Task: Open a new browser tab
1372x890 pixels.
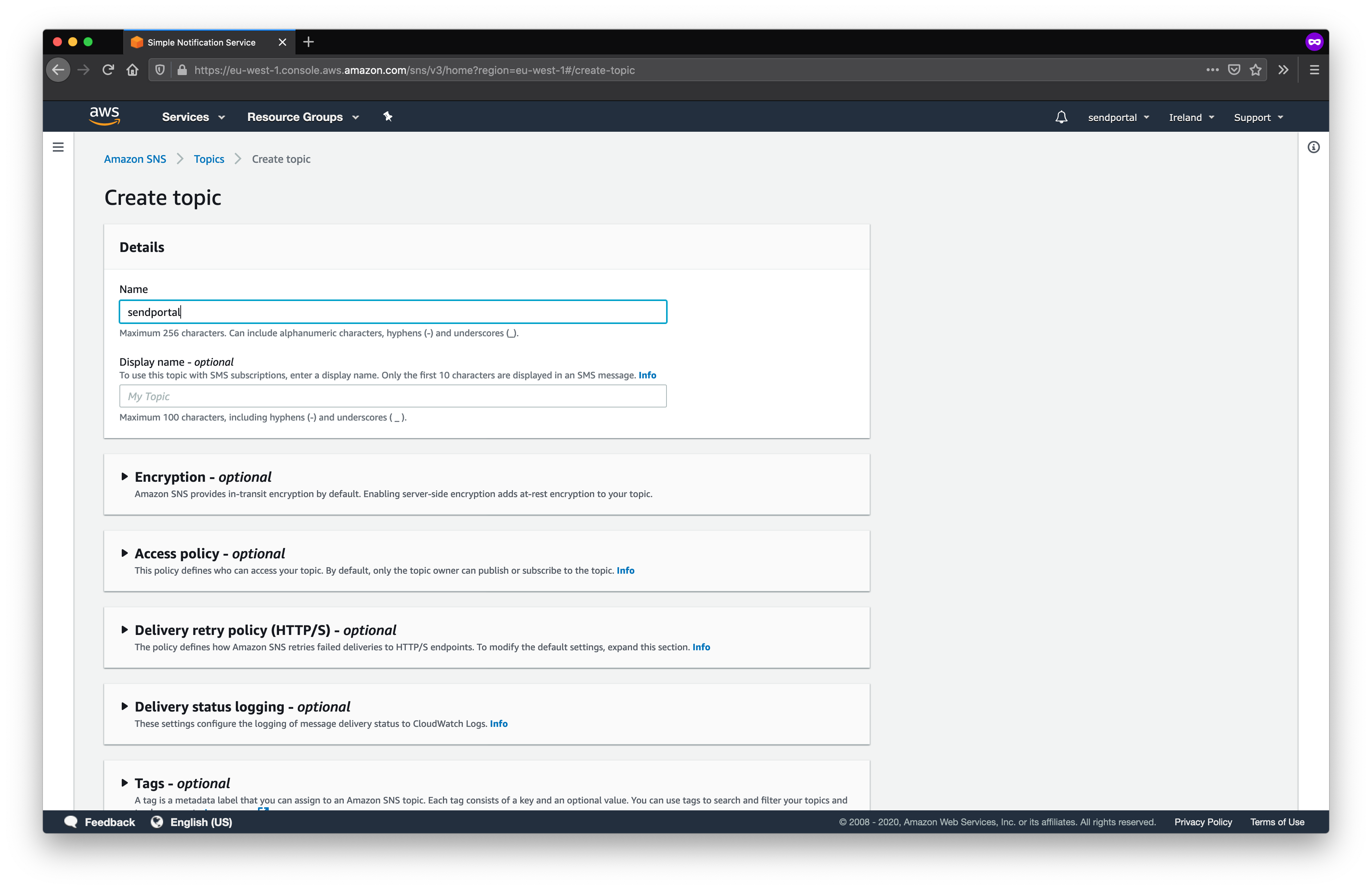Action: coord(309,41)
